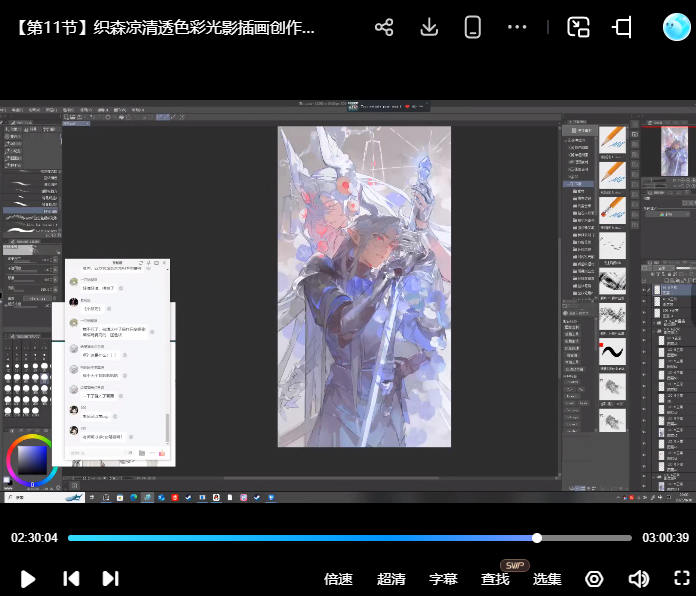
Task: Open the 倍速 playback speed menu
Action: [x=338, y=579]
